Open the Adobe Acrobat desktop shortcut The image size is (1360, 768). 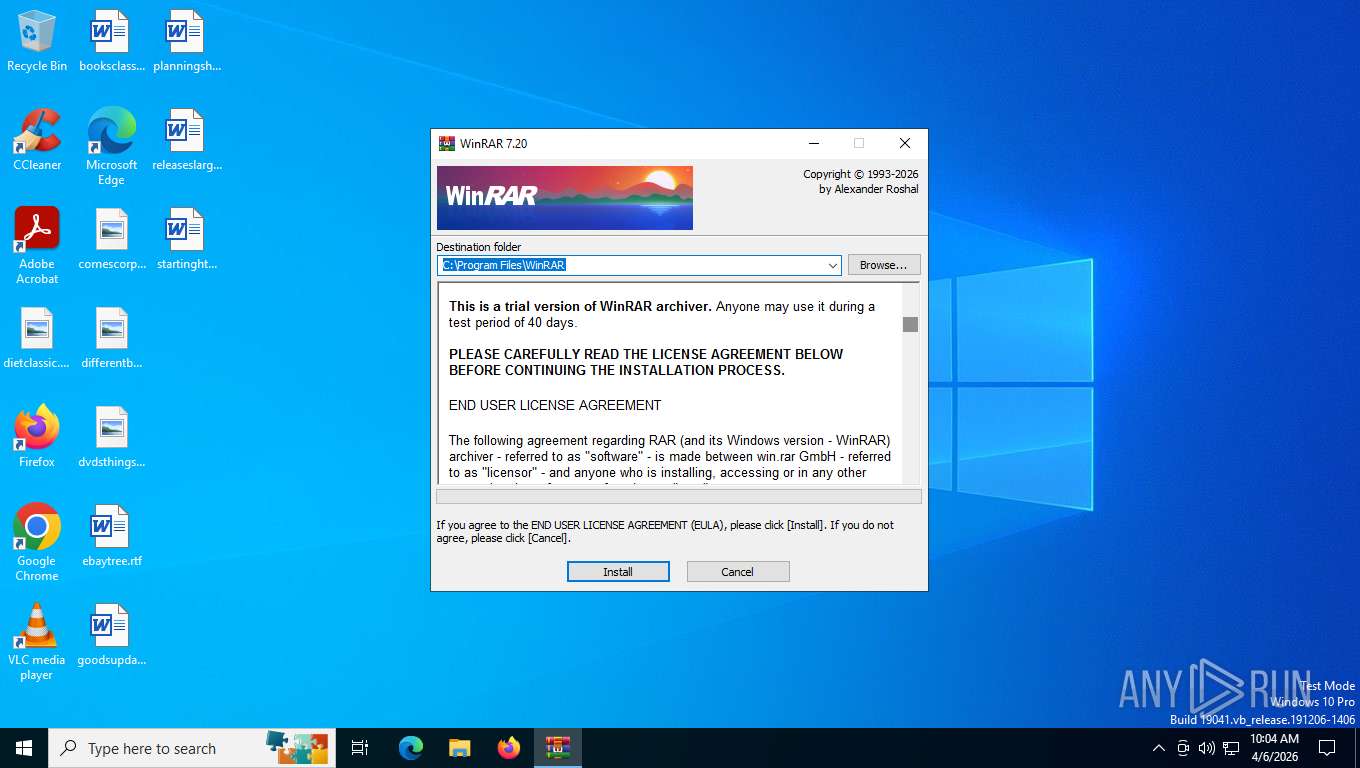point(37,246)
